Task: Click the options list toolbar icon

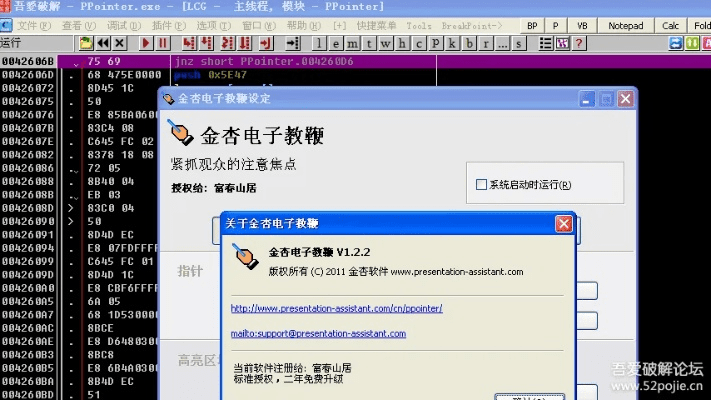Action: click(x=545, y=43)
